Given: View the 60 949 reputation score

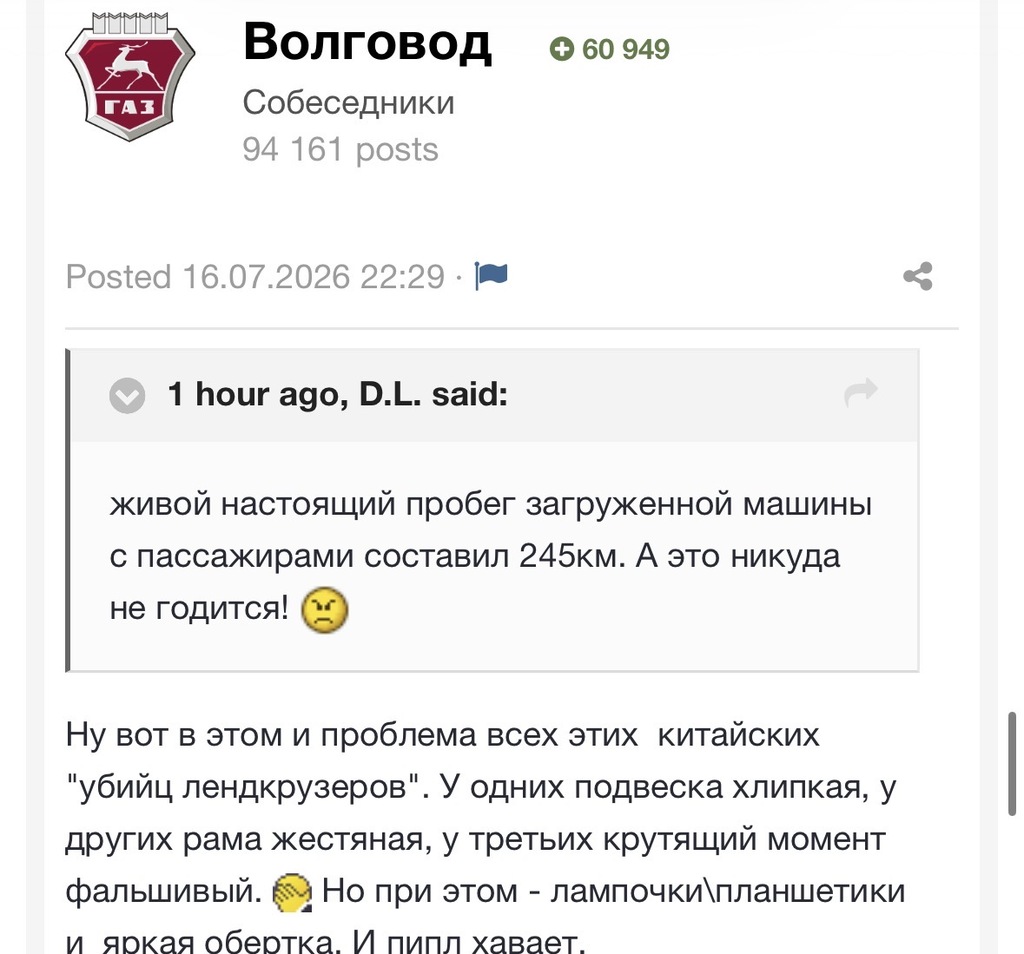Looking at the screenshot, I should click(625, 50).
